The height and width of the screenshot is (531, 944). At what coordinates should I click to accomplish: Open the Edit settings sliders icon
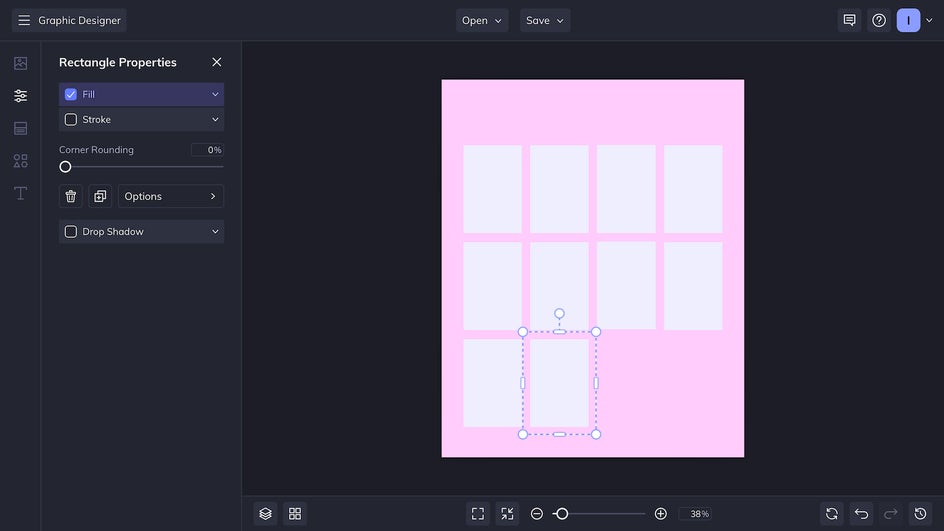point(20,96)
